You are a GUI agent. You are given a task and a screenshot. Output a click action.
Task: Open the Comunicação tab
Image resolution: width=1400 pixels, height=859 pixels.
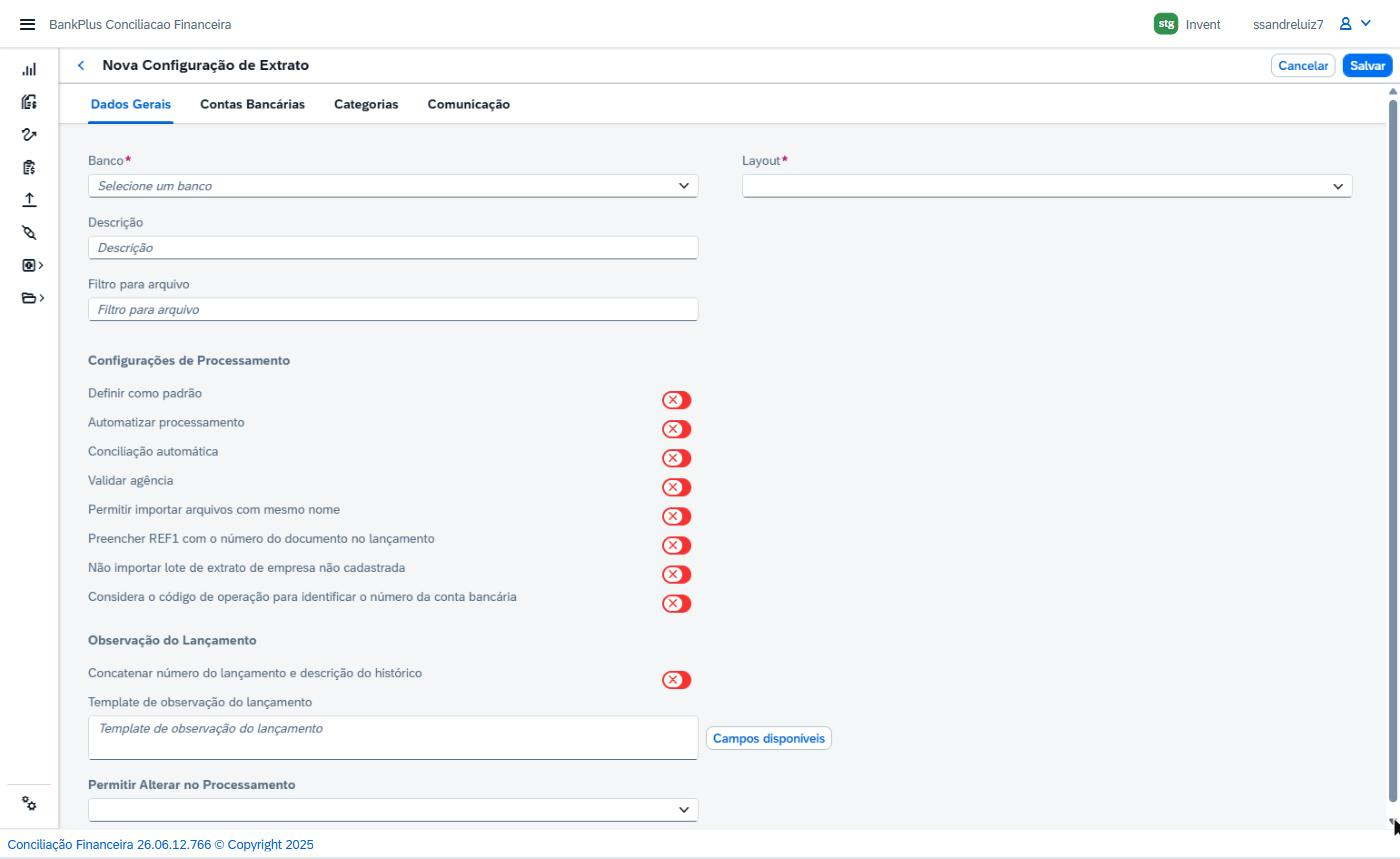(x=469, y=104)
